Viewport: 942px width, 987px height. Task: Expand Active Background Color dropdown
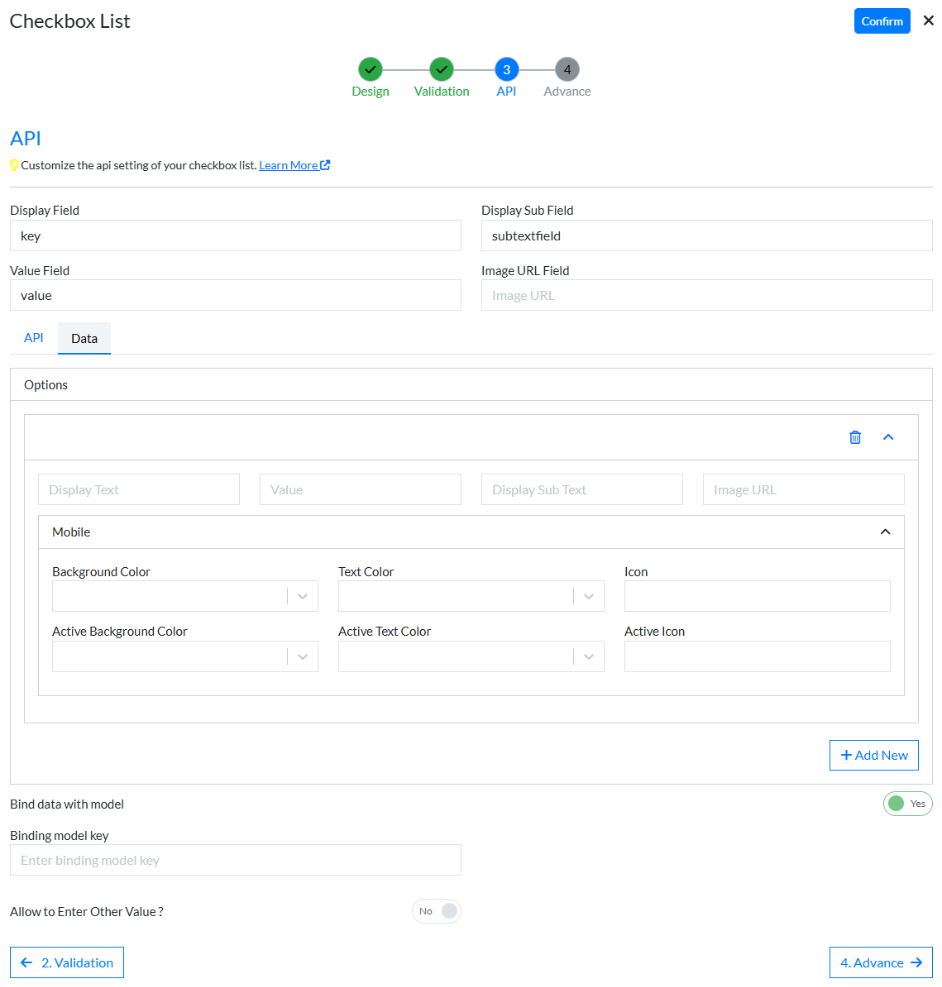[303, 656]
